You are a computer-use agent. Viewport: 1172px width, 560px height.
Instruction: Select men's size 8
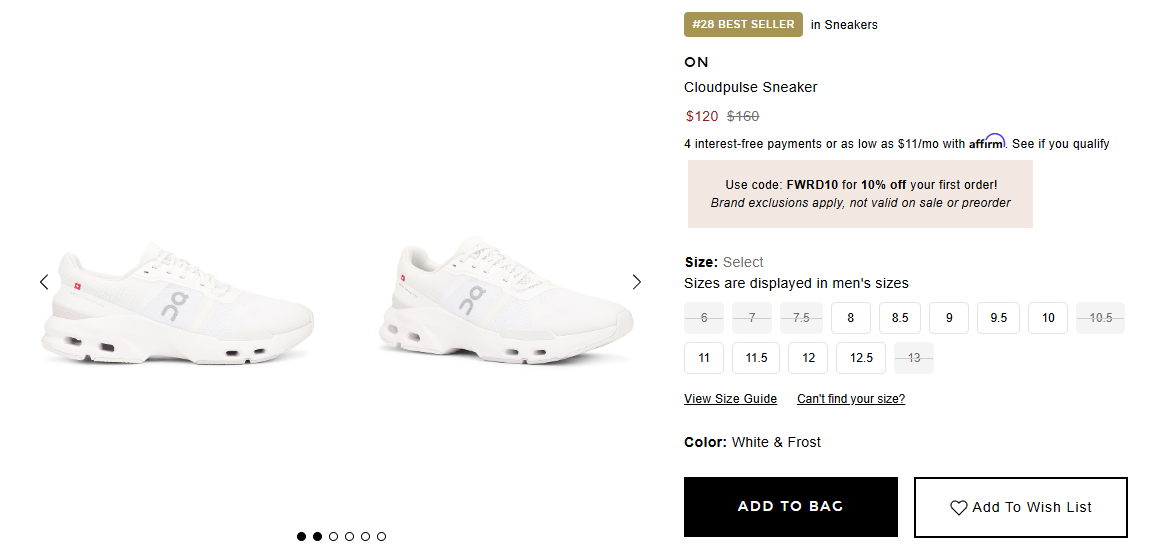(x=851, y=318)
